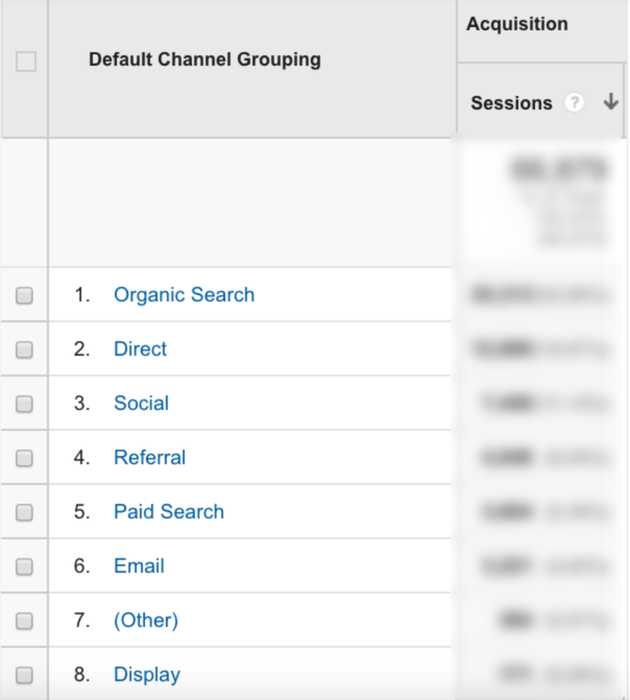Click the Sessions sort descending arrow
The image size is (630, 700).
(610, 102)
